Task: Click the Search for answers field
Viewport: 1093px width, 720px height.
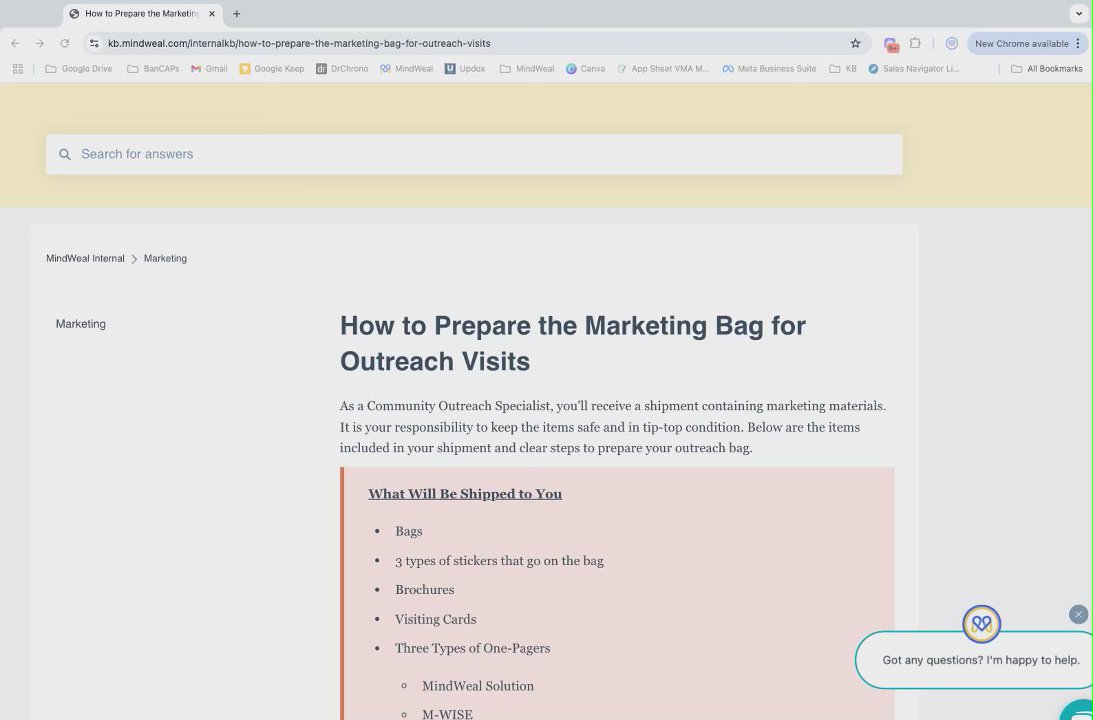Action: click(474, 154)
